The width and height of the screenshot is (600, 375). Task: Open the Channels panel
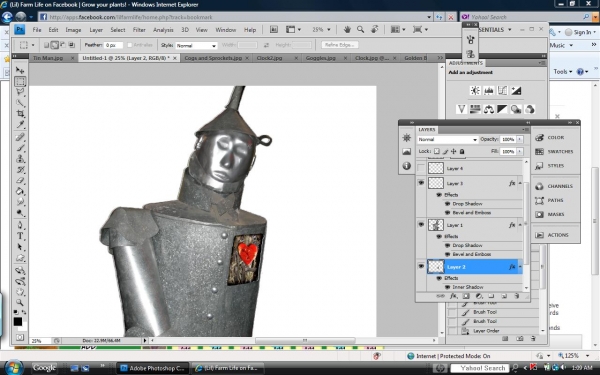555,186
